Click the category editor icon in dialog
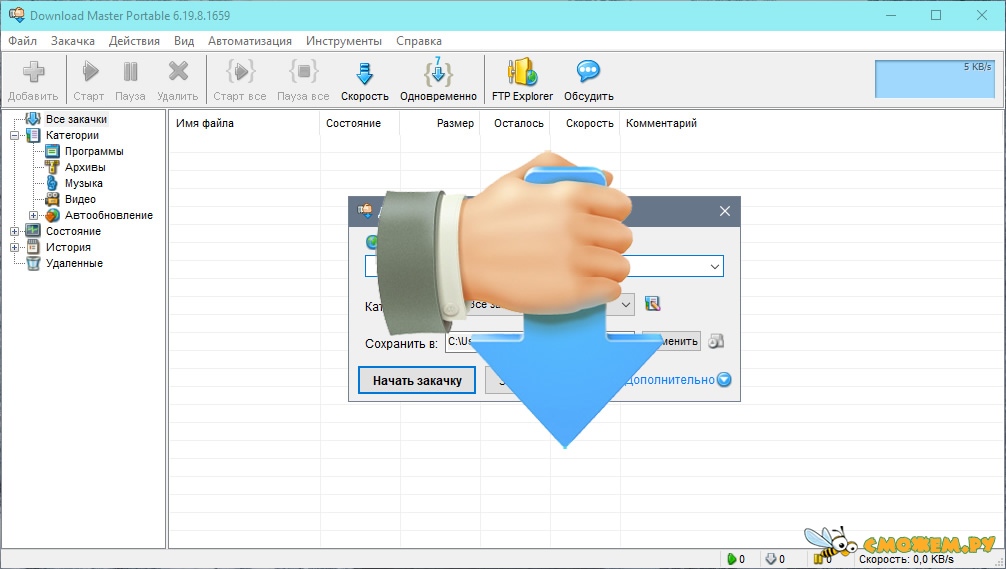This screenshot has height=569, width=1006. pyautogui.click(x=652, y=304)
